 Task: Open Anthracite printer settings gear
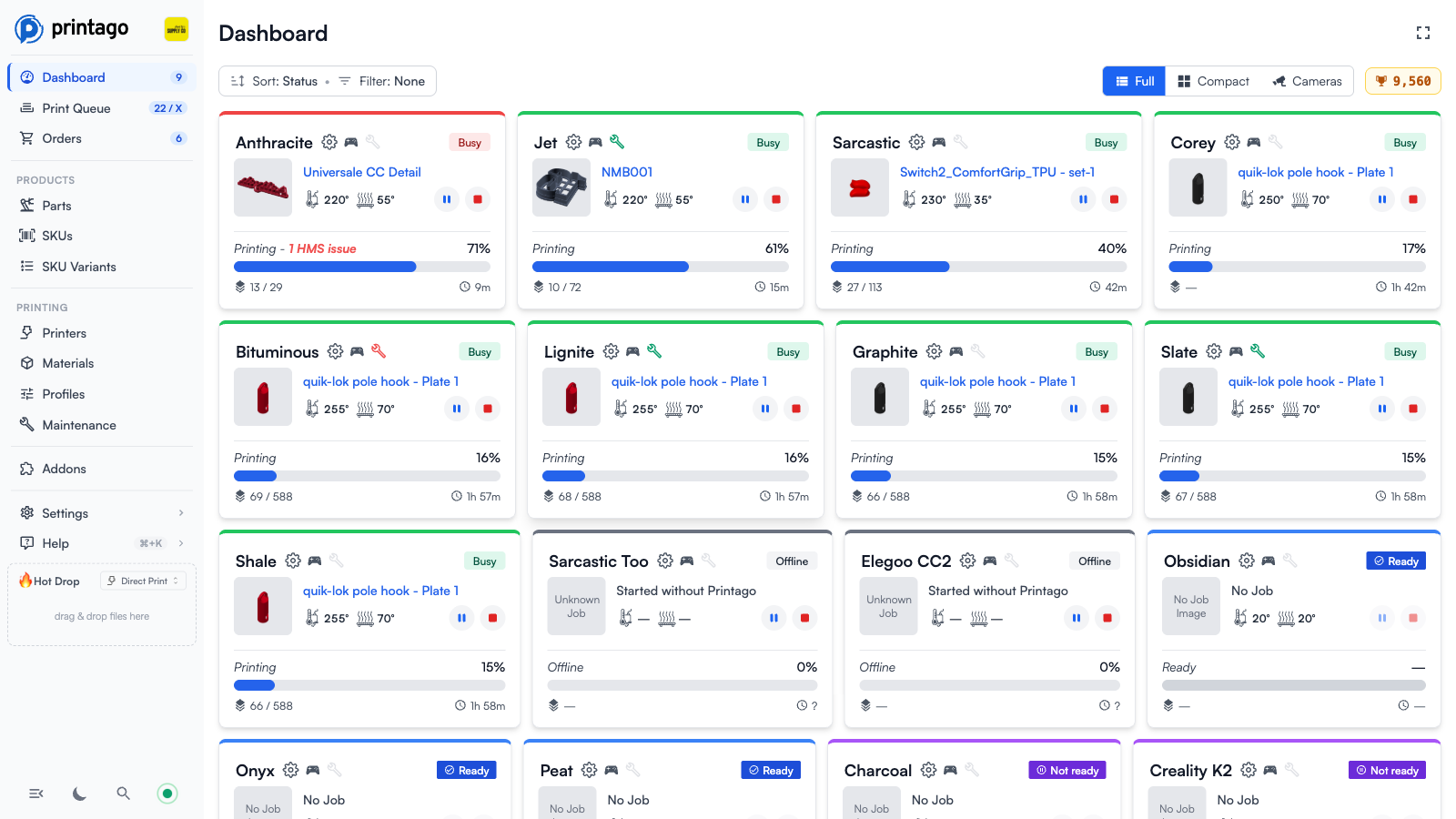click(x=329, y=142)
